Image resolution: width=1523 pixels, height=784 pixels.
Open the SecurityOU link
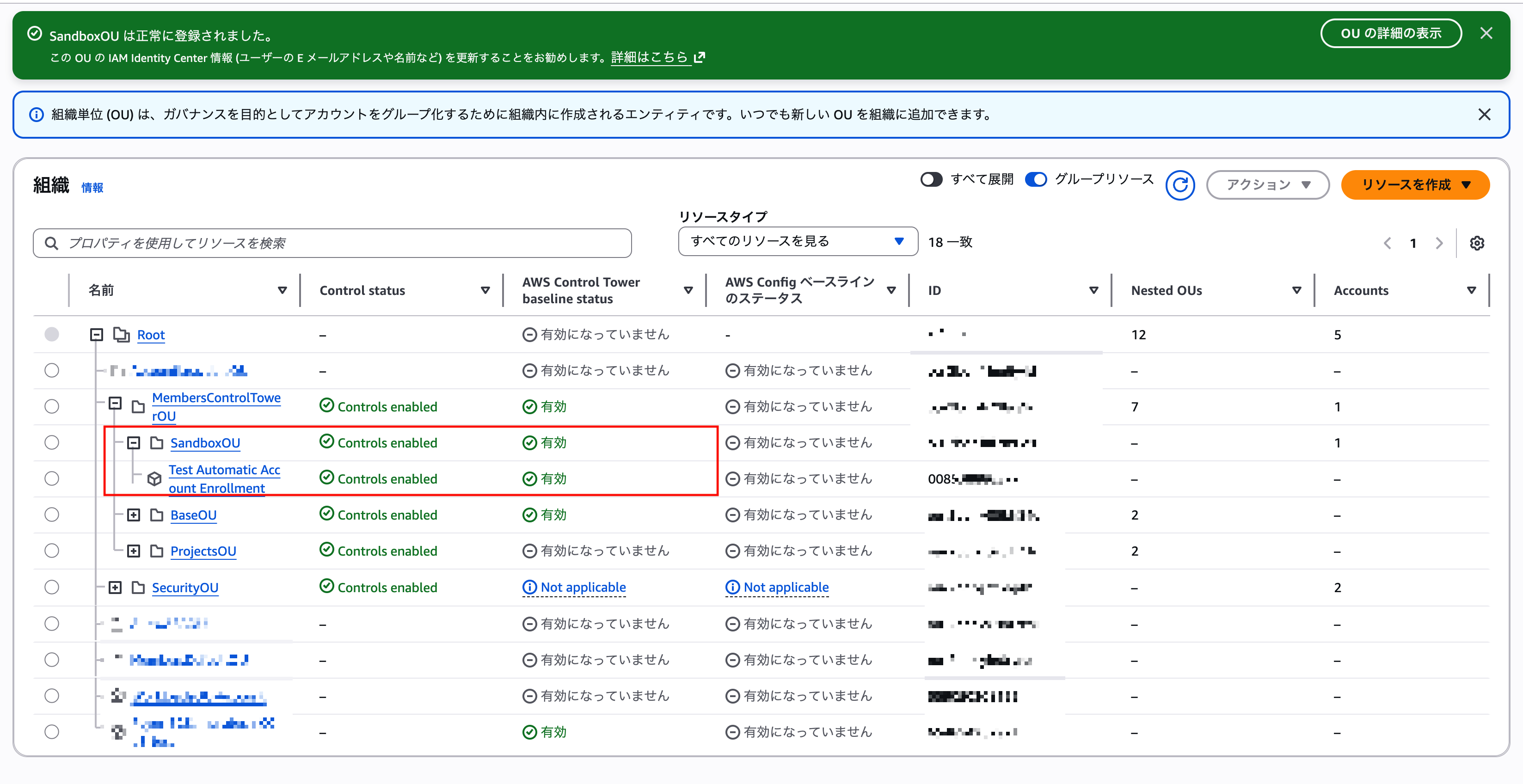click(185, 587)
